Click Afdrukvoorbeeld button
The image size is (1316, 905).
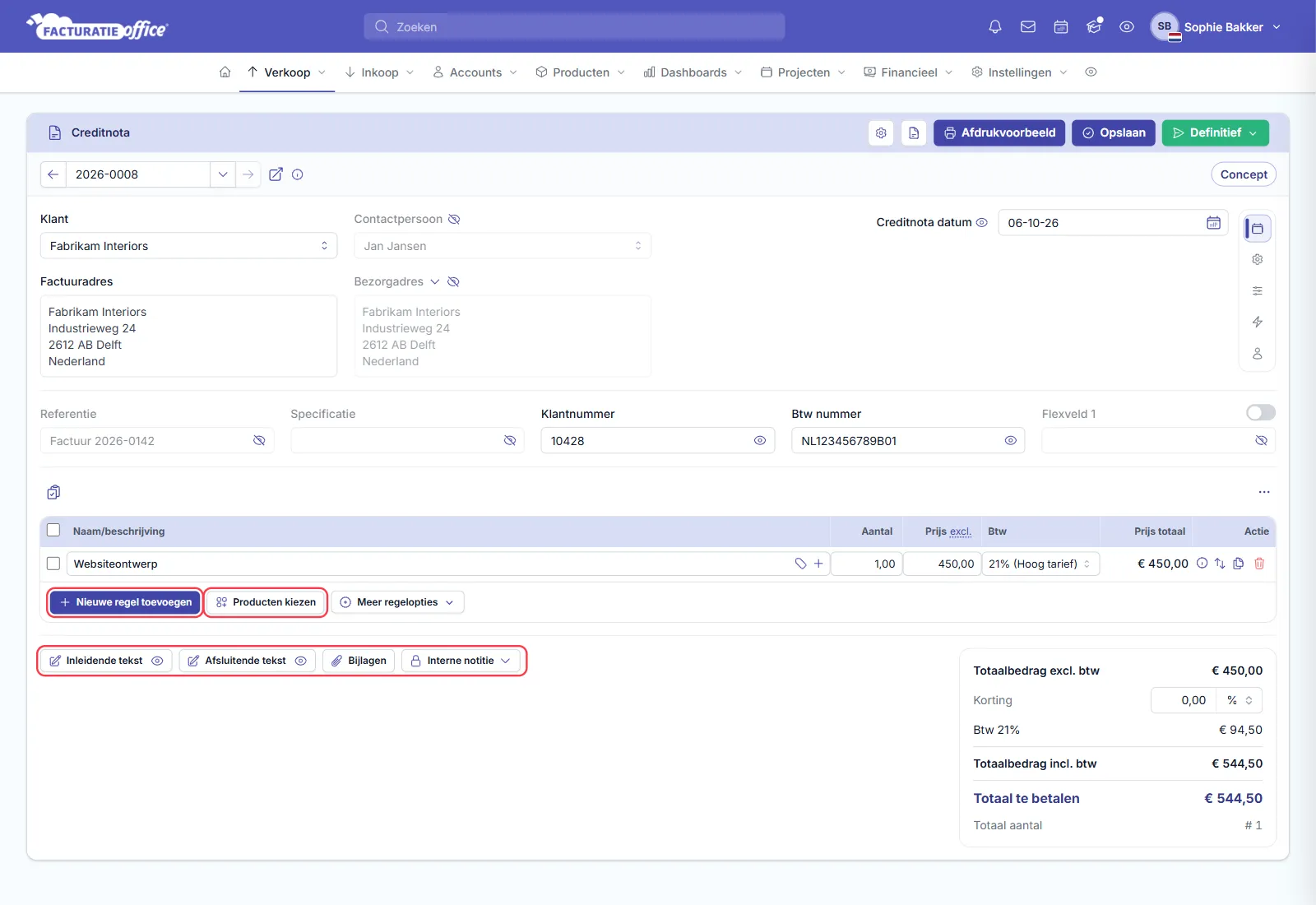coord(999,133)
